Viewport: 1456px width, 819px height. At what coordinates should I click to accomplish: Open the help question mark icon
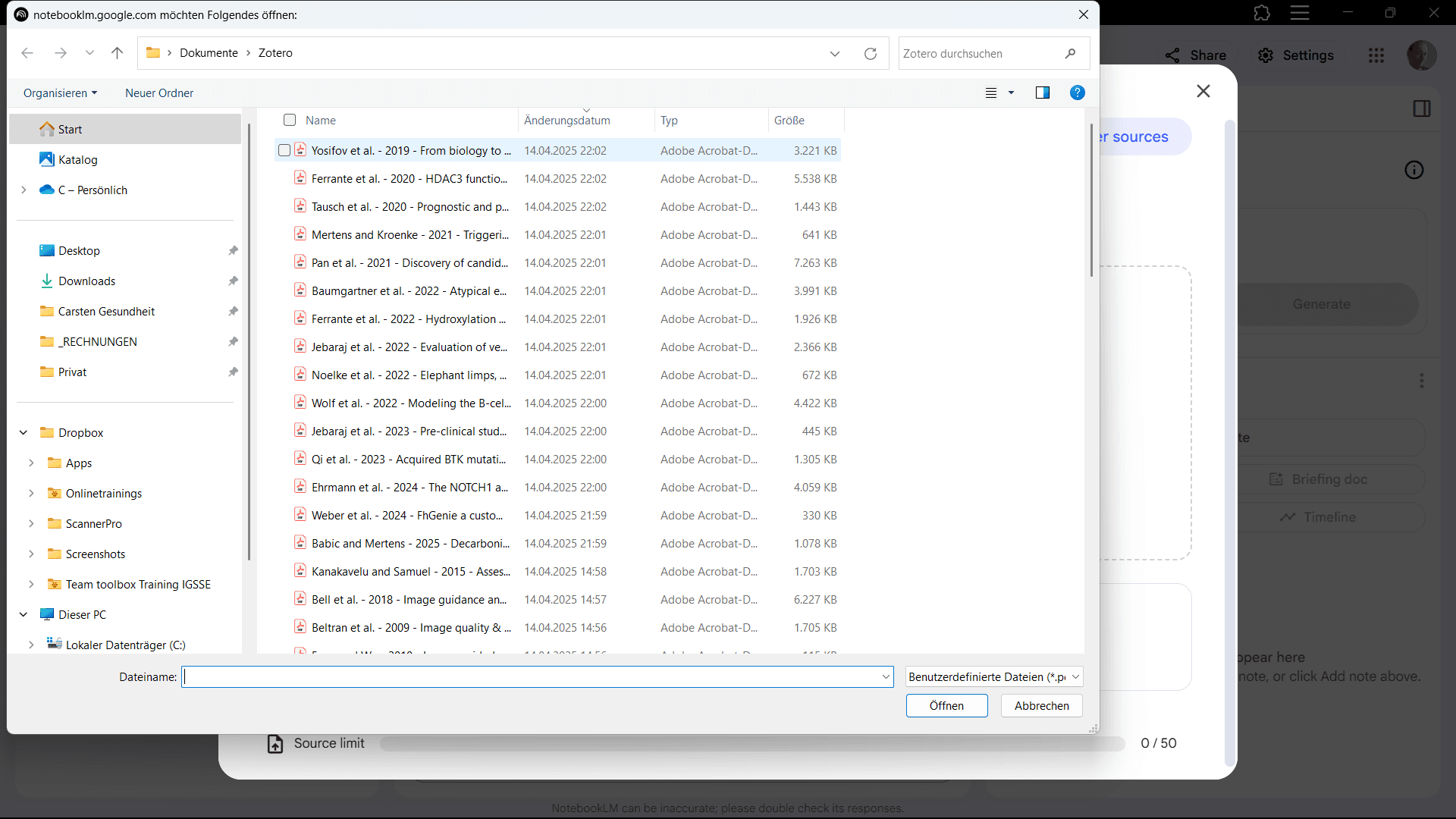[1077, 93]
